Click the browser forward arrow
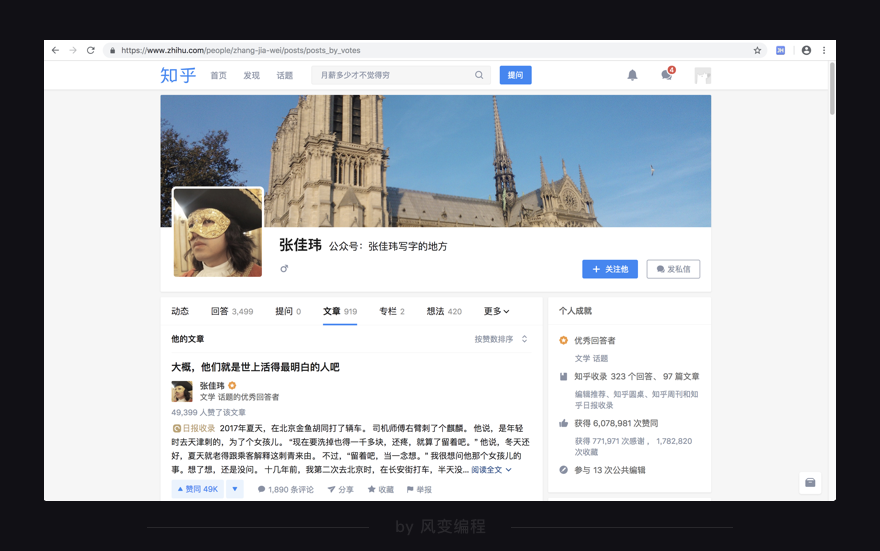880x551 pixels. pos(73,50)
